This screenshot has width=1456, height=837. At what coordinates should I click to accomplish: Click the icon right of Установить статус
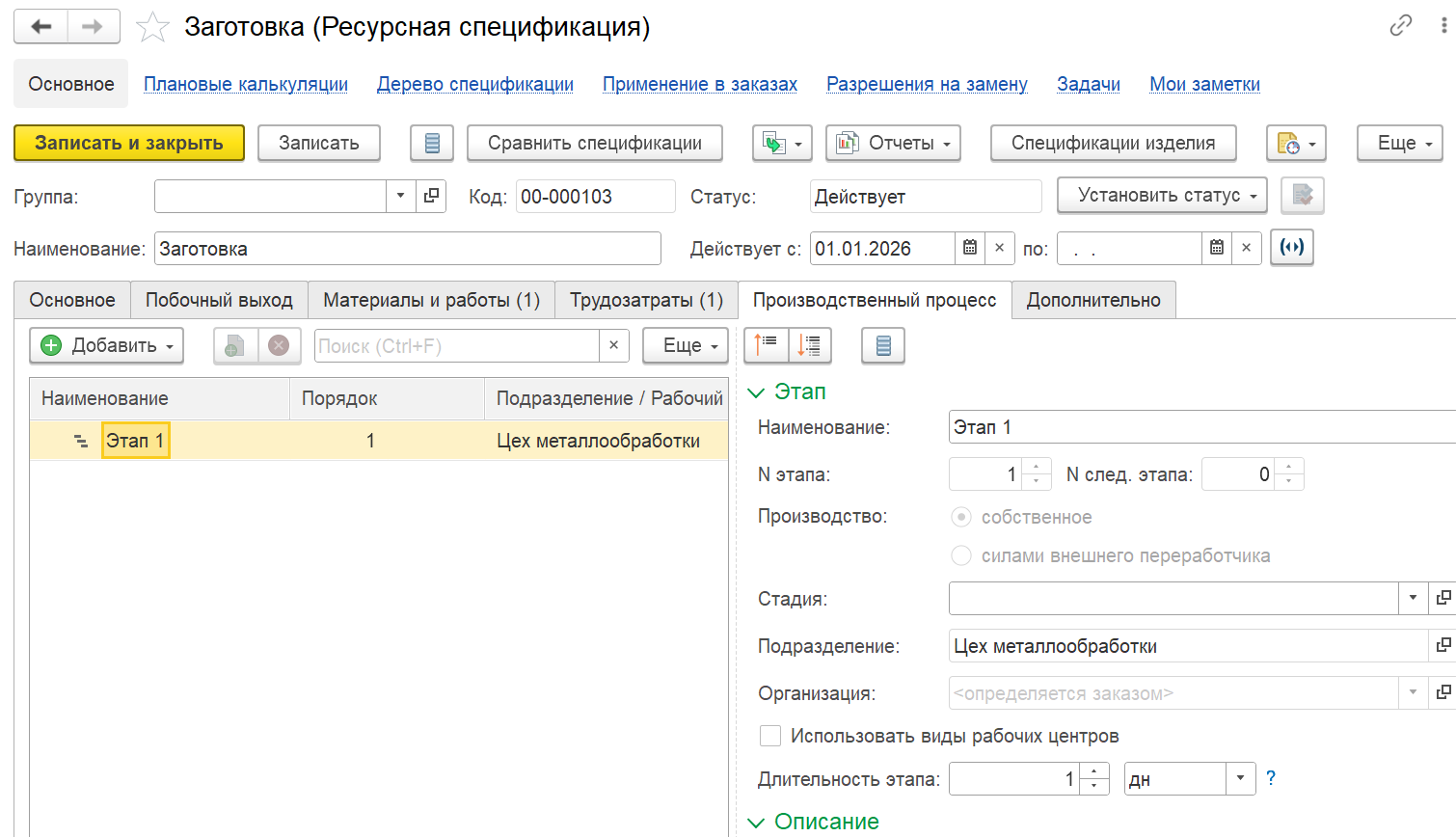pyautogui.click(x=1303, y=195)
